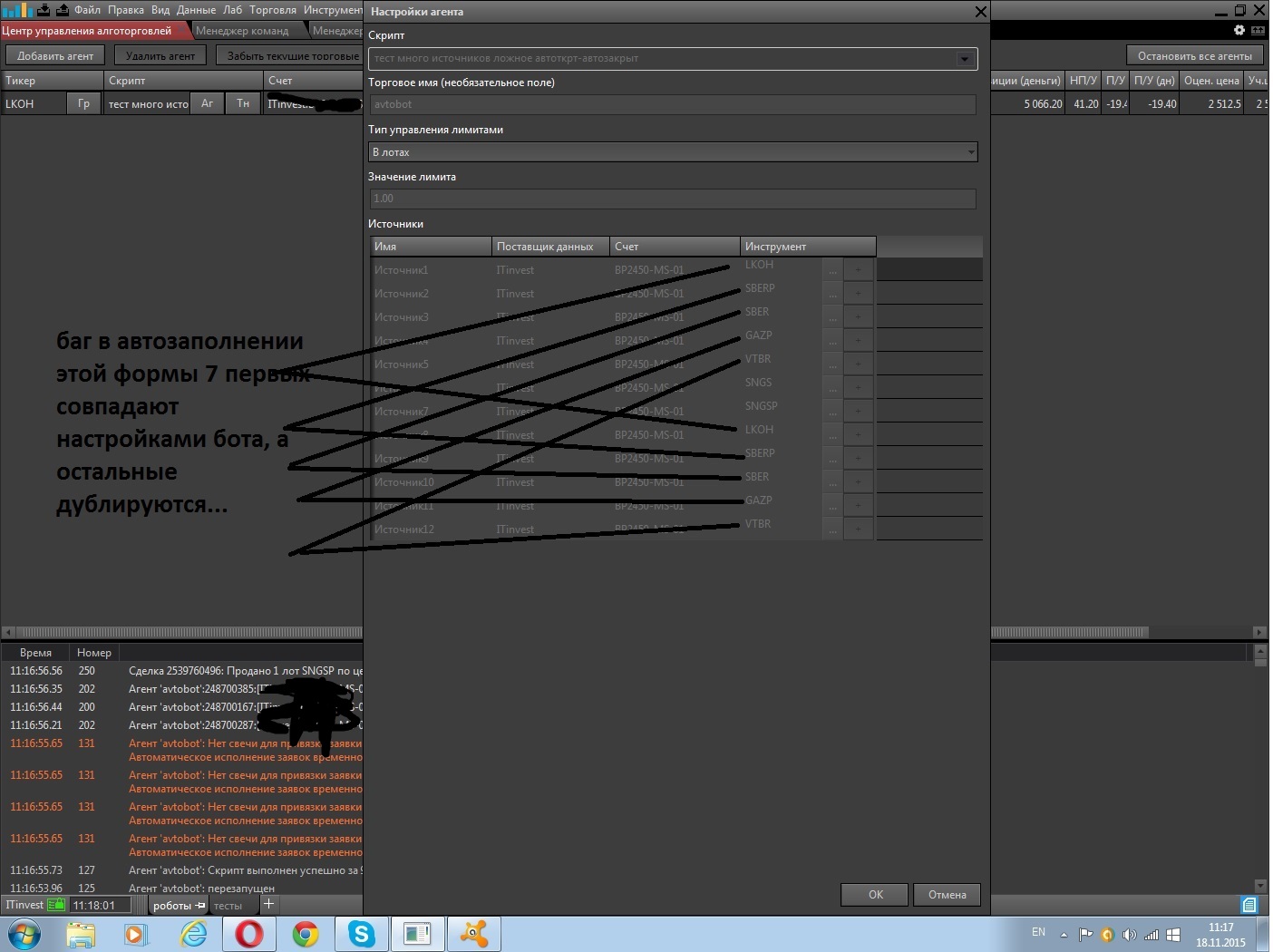Open Skype from the taskbar
This screenshot has width=1273, height=952.
(362, 934)
